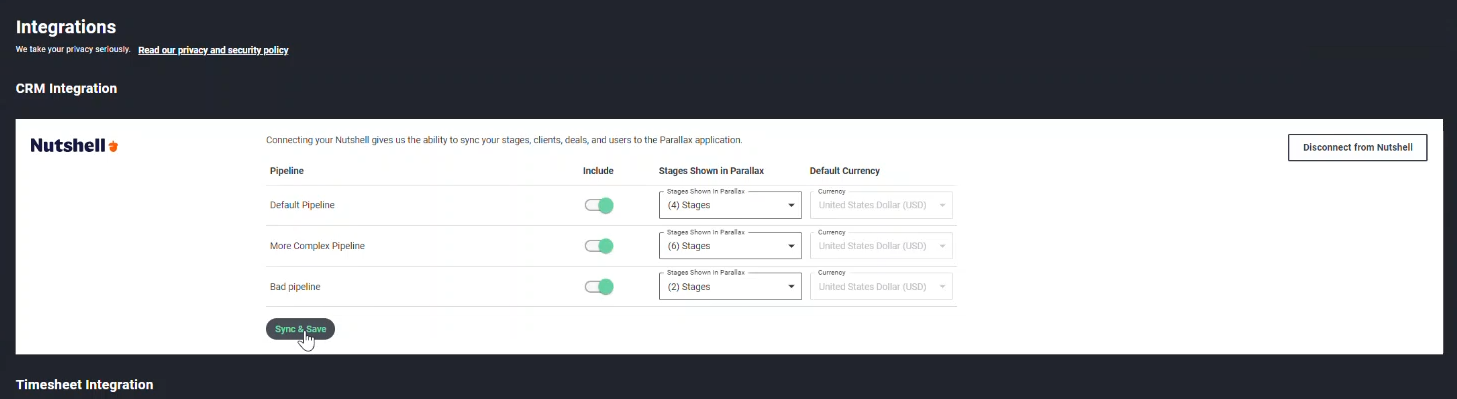Open Currency dropdown for More Complex Pipeline
Viewport: 1457px width, 399px height.
point(881,246)
